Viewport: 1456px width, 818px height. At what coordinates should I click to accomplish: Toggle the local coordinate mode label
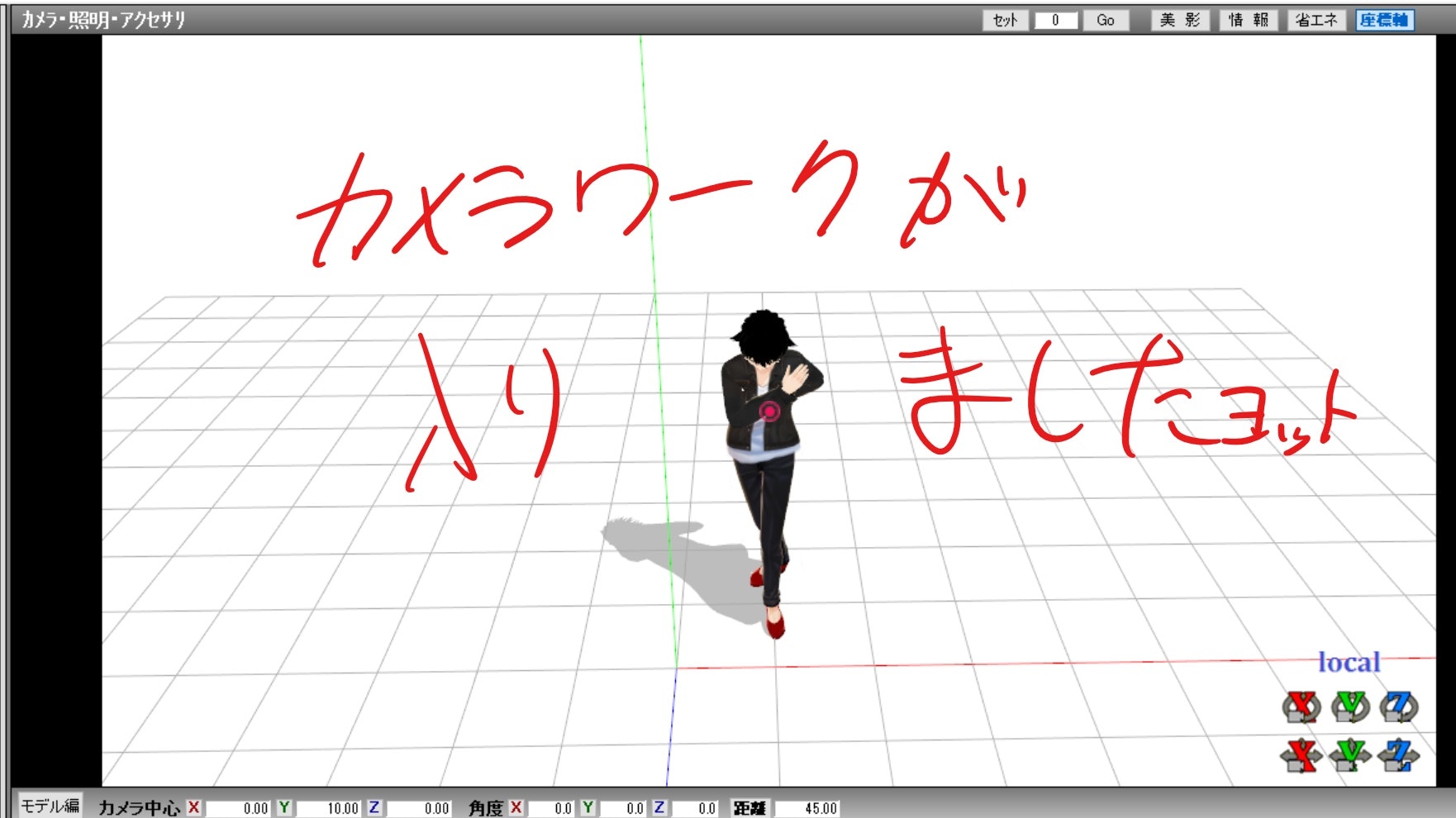[x=1349, y=663]
